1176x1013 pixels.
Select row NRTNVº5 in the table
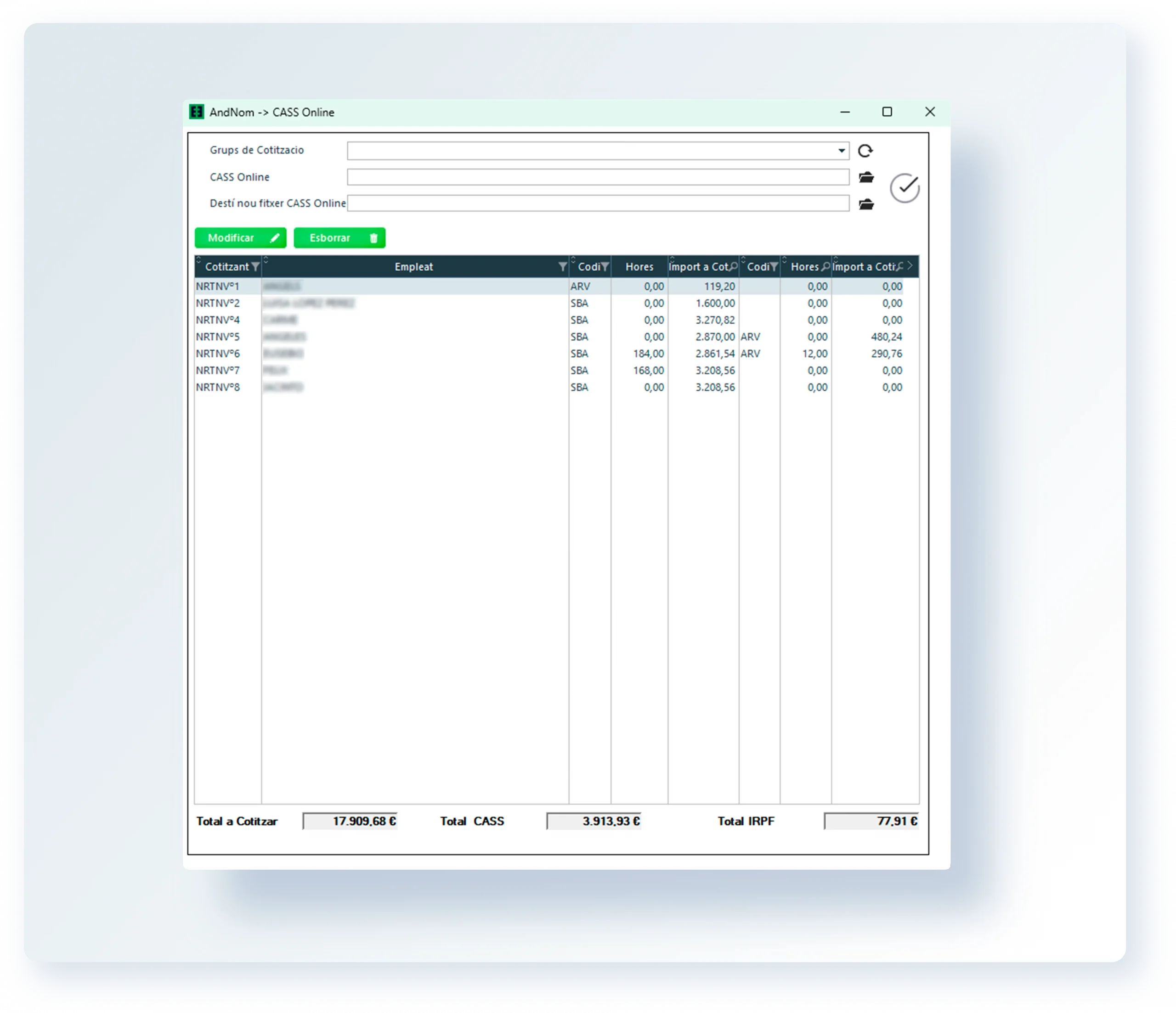pos(218,337)
